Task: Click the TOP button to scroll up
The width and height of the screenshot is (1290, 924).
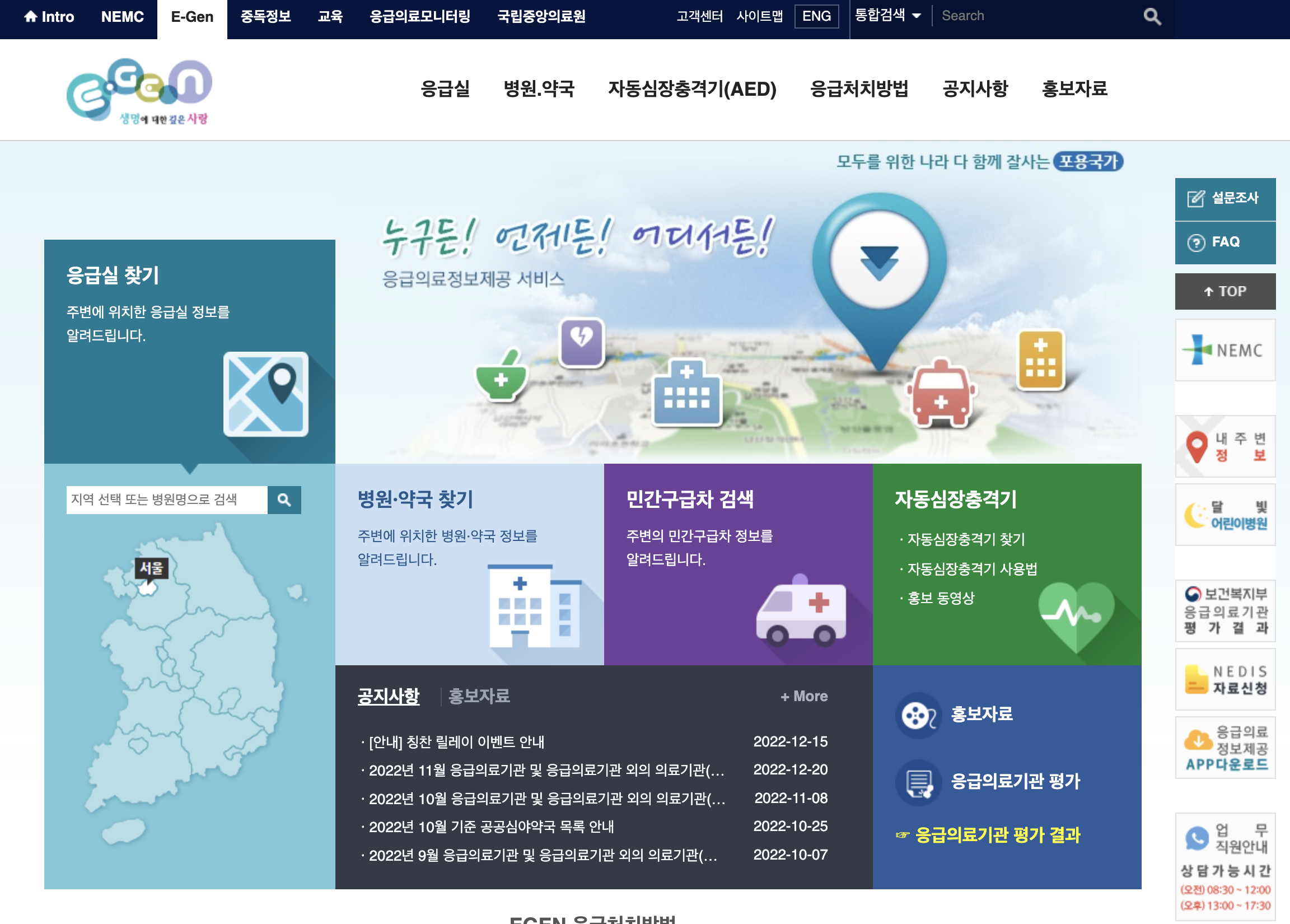Action: [1225, 291]
